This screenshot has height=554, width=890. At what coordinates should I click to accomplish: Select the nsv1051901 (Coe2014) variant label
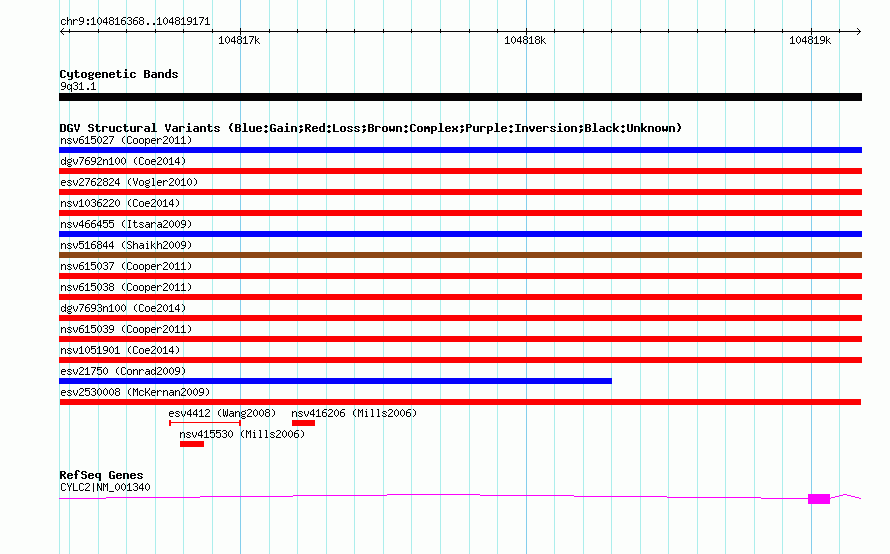pos(120,350)
